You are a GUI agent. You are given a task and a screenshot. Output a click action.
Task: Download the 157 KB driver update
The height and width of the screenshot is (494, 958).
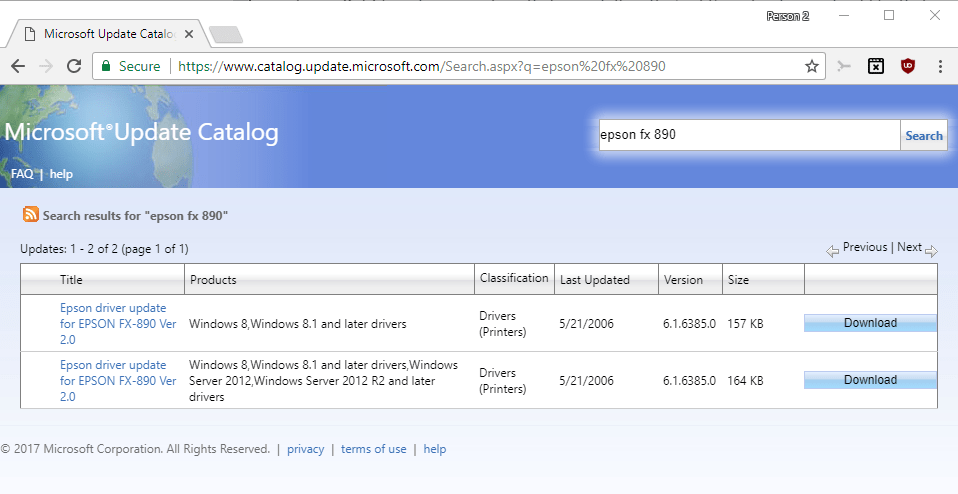pyautogui.click(x=870, y=323)
